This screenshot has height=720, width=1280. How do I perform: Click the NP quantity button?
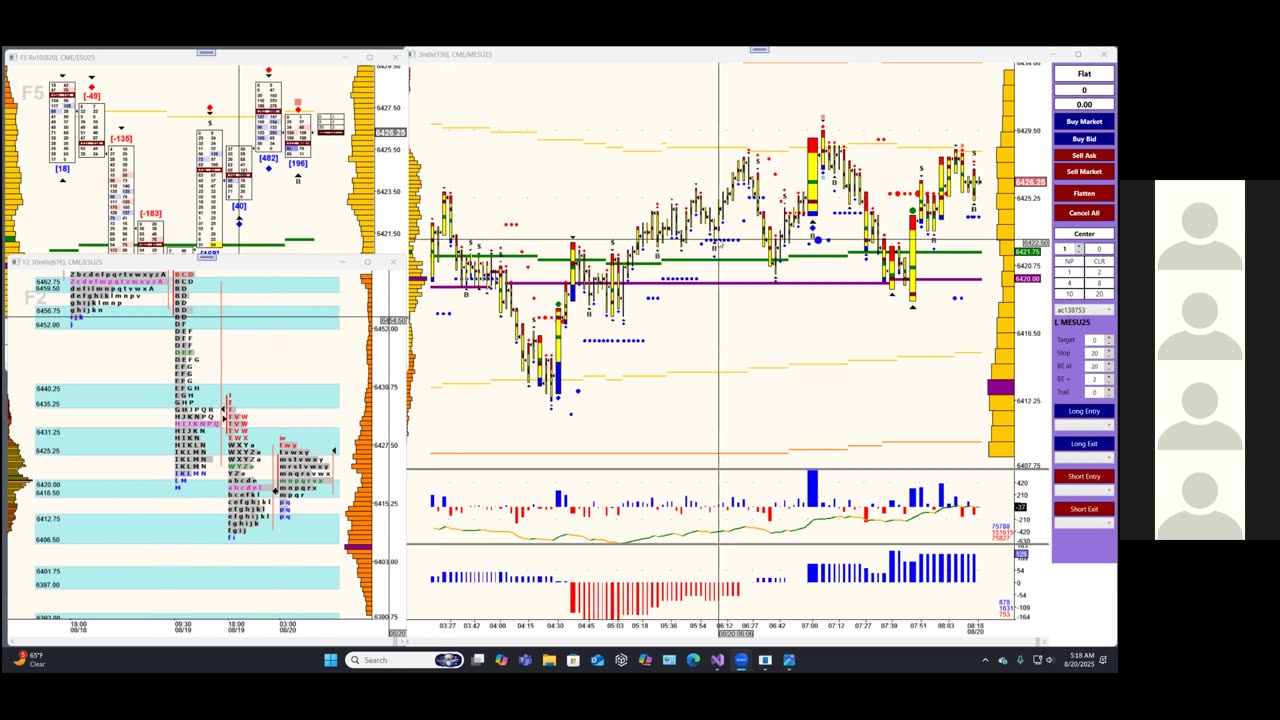pyautogui.click(x=1069, y=261)
